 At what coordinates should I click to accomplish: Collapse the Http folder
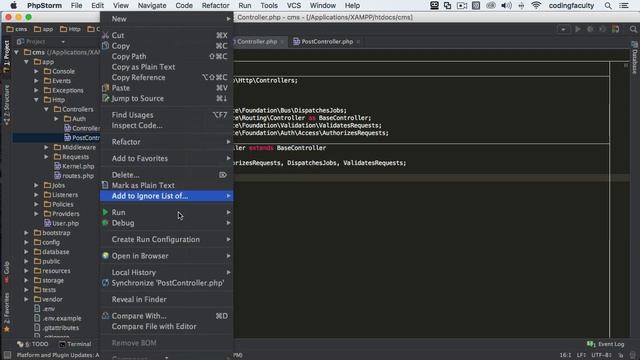[x=36, y=100]
